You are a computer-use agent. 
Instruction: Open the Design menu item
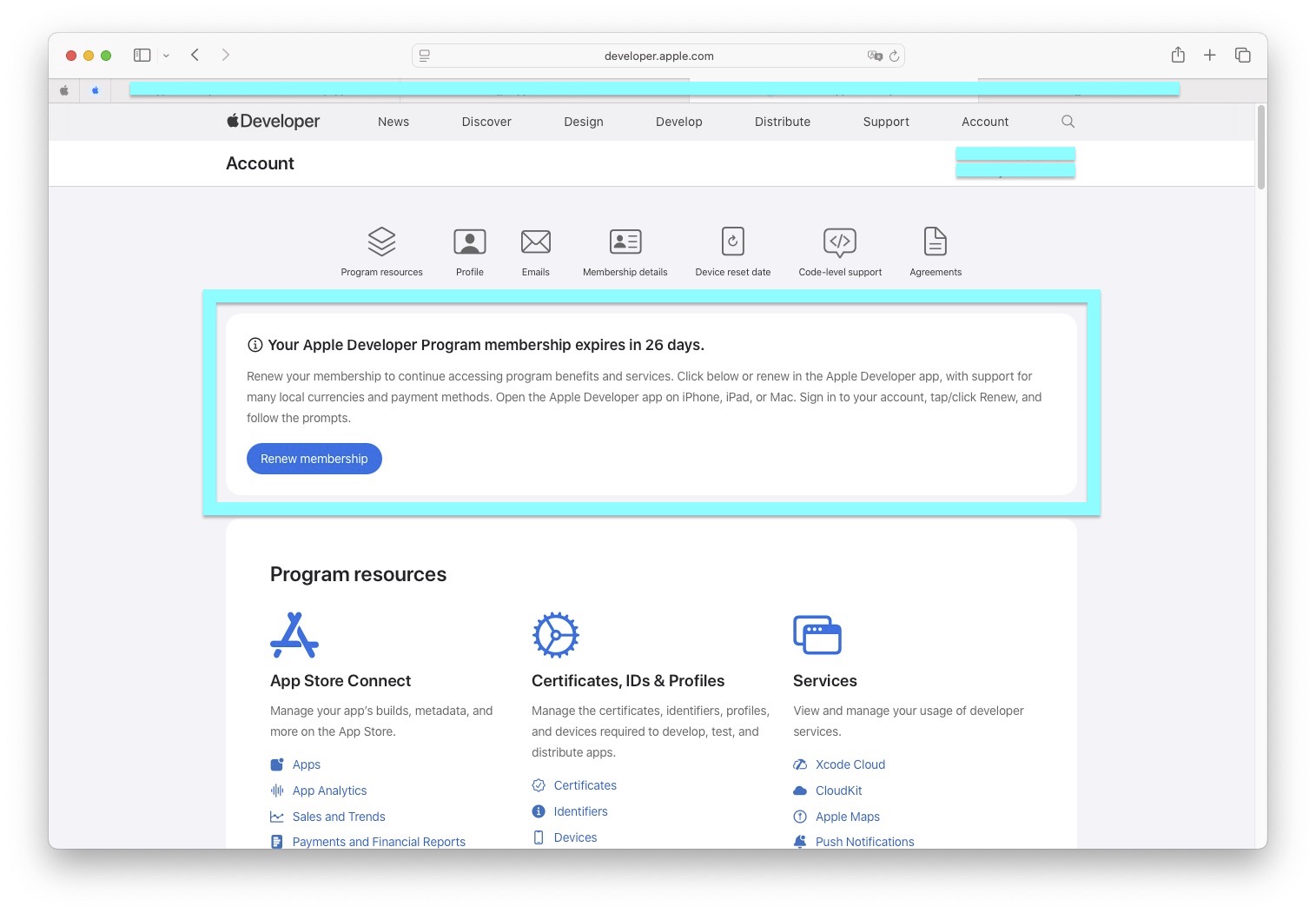coord(584,122)
